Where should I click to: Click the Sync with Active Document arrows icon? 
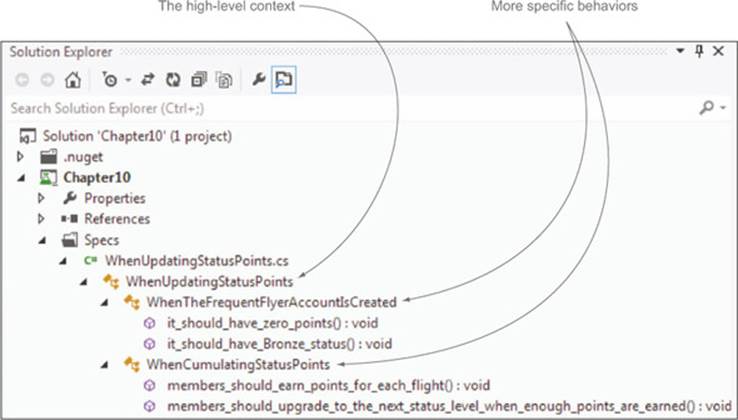148,80
